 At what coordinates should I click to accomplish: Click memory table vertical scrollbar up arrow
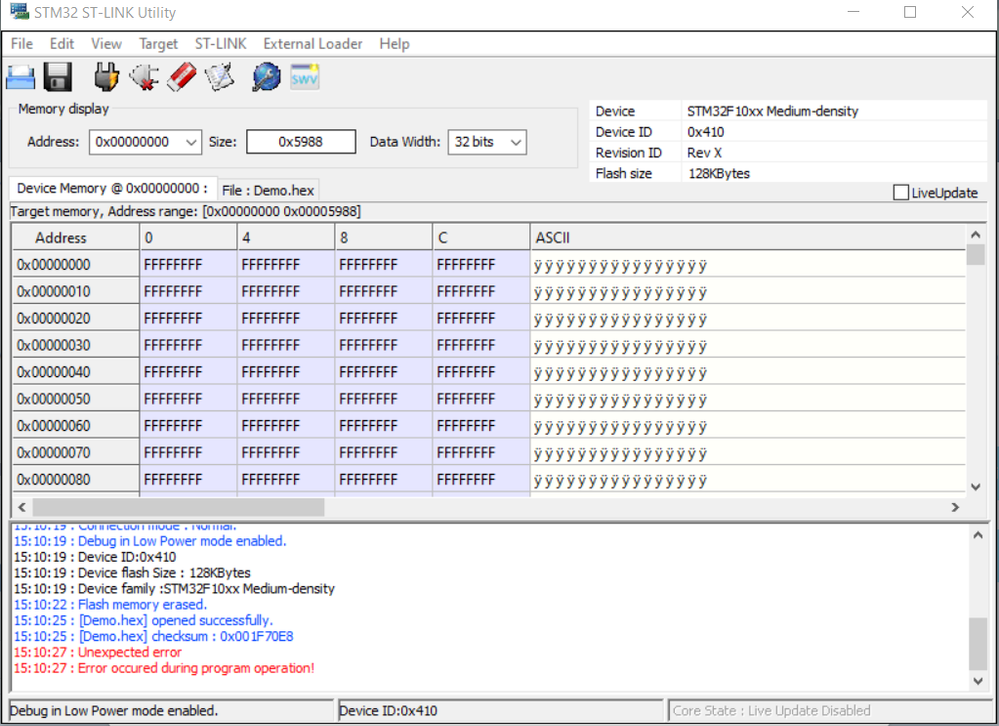[975, 235]
